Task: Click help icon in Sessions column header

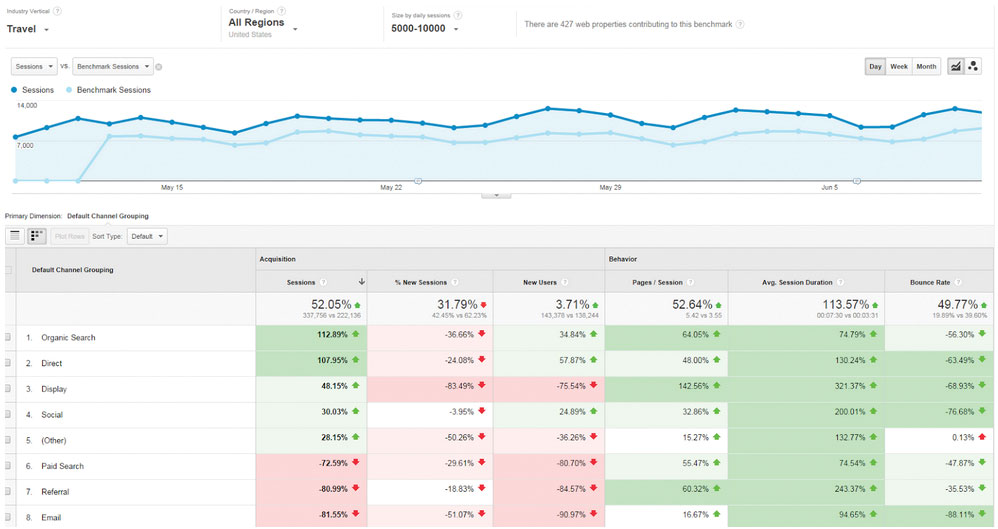Action: point(323,282)
